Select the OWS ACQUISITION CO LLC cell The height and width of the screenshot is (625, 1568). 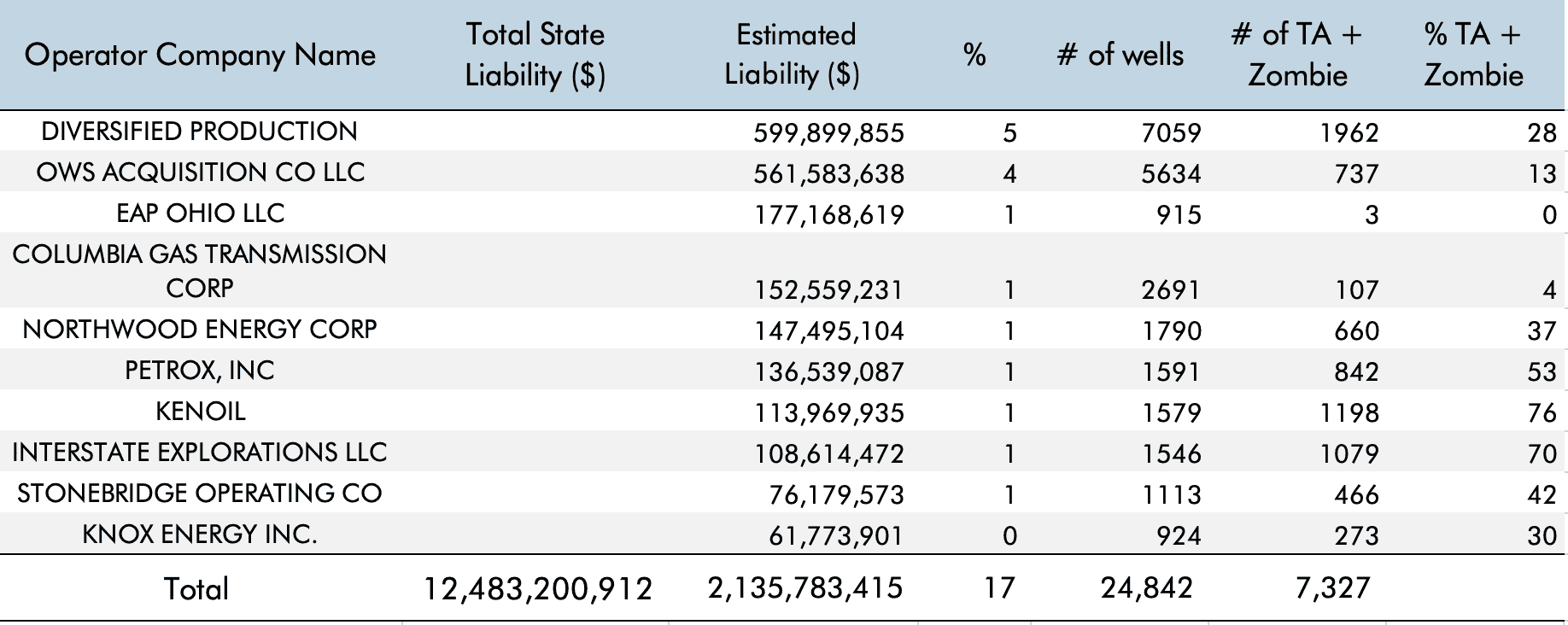point(200,172)
